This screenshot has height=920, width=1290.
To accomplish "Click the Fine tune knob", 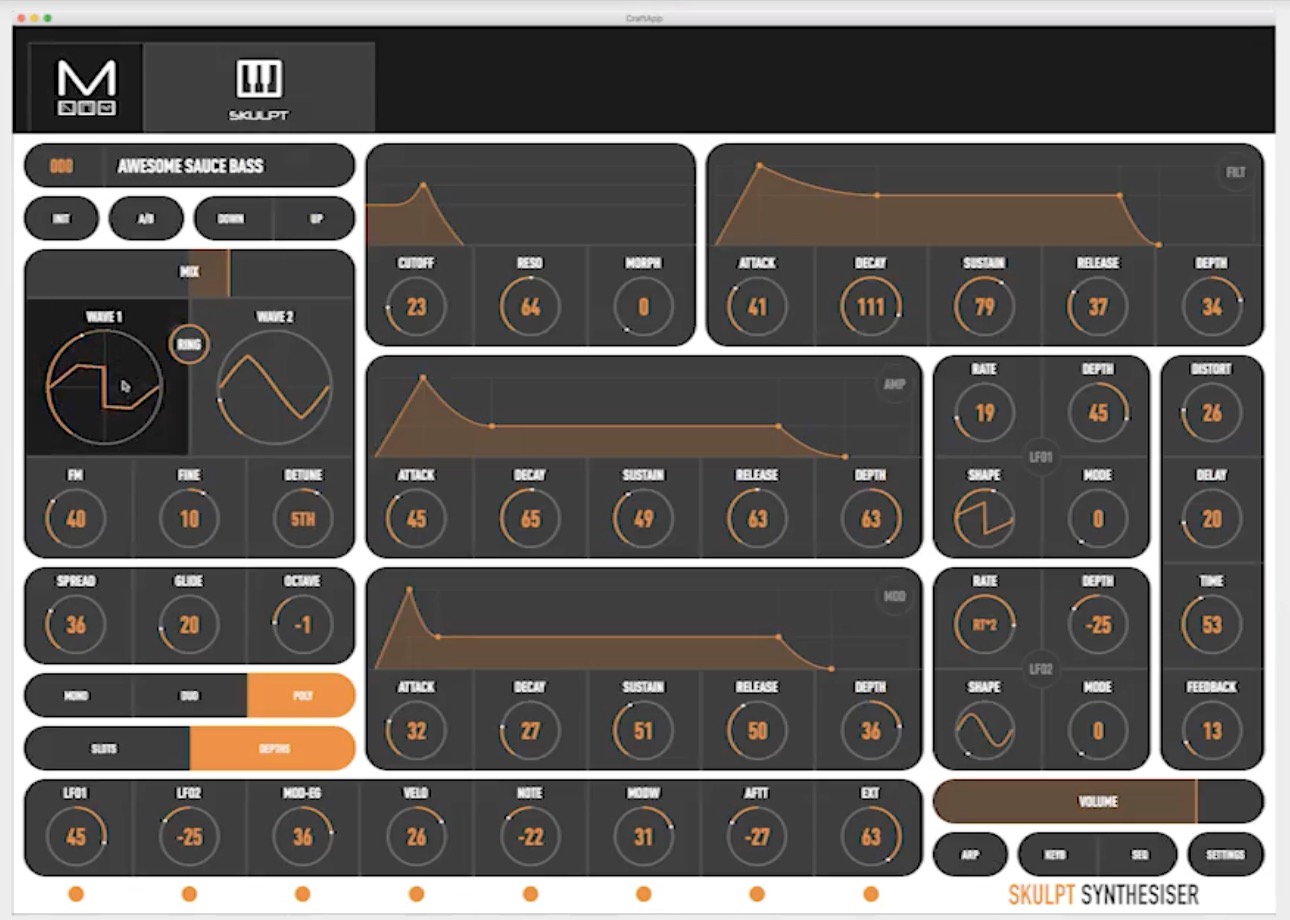I will (x=189, y=519).
